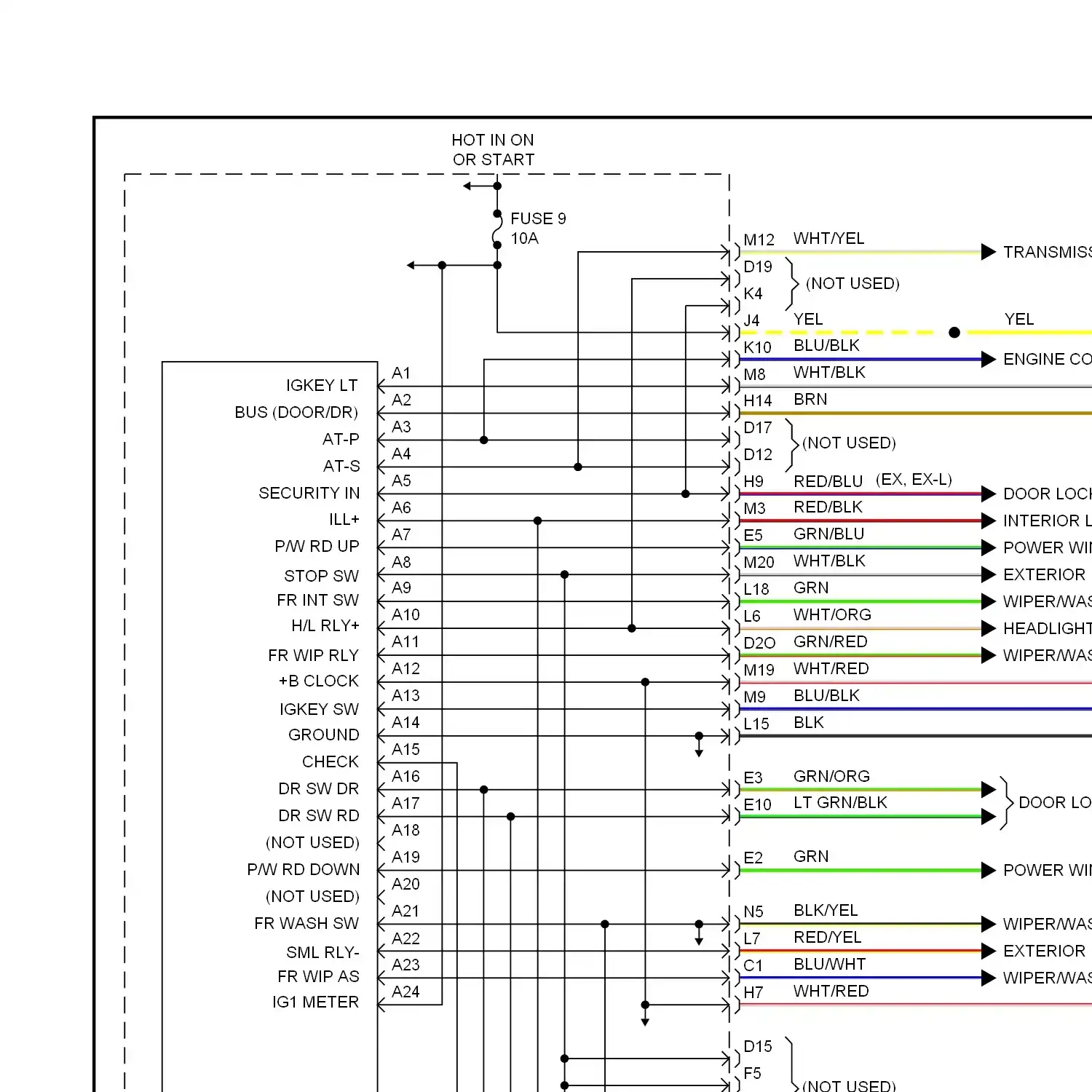Click terminal number 'A1'

[x=401, y=373]
